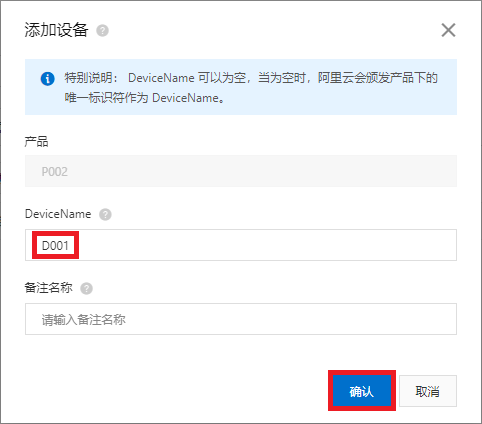Click the help icon beside 添加设备 title

(x=102, y=31)
